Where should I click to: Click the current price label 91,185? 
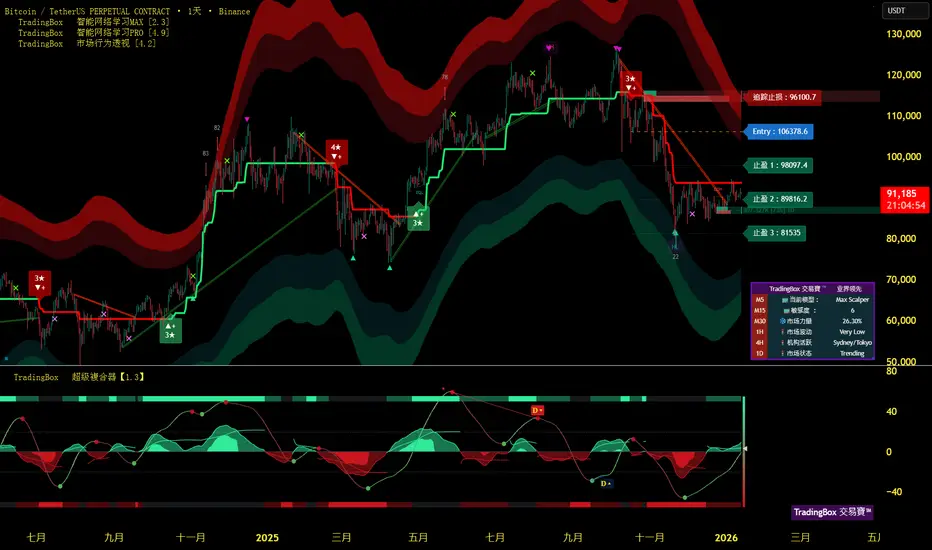pos(902,194)
